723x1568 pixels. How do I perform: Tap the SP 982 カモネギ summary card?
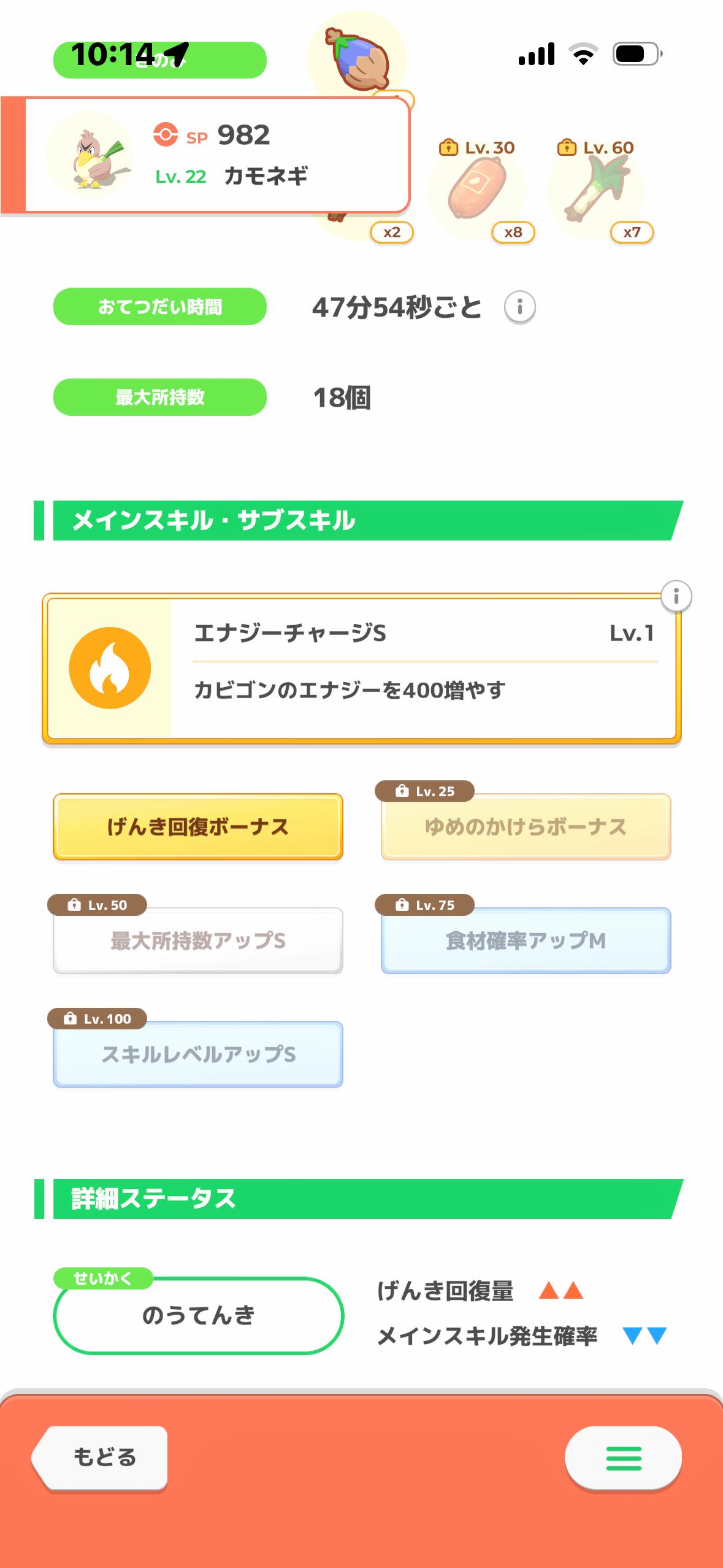click(245, 155)
